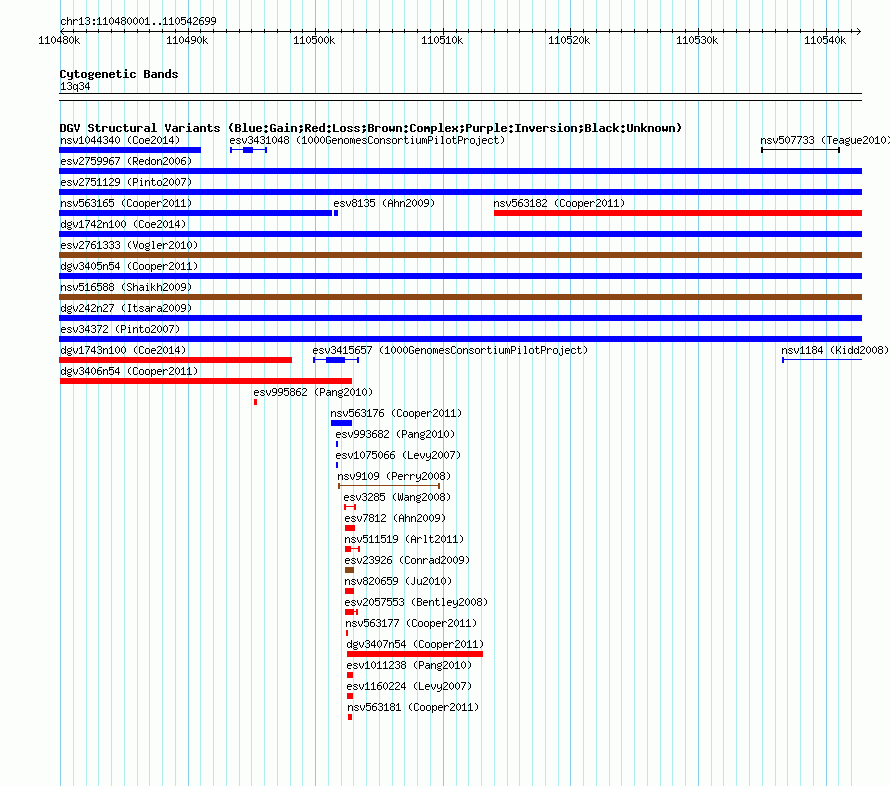Open esv1011238 (Pang2010) label
Screen dimensions: 890x786
click(409, 666)
